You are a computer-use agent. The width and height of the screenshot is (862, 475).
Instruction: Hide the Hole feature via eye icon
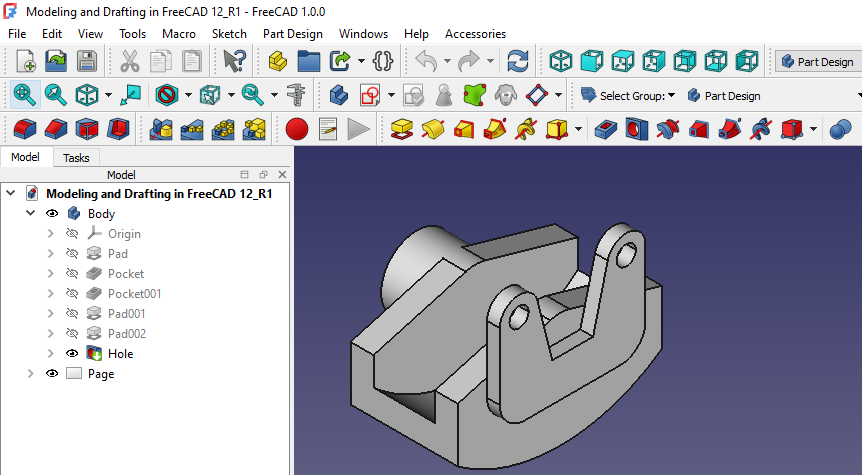coord(71,354)
